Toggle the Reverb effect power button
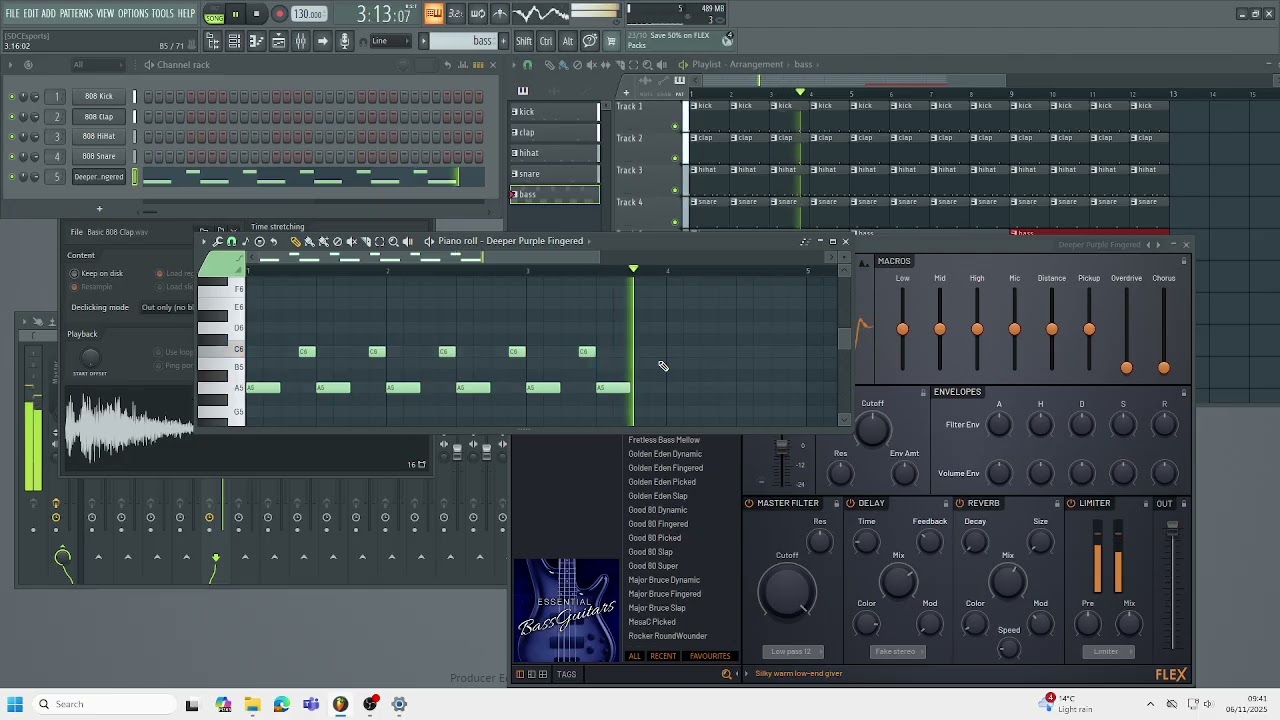The height and width of the screenshot is (720, 1280). tap(959, 503)
